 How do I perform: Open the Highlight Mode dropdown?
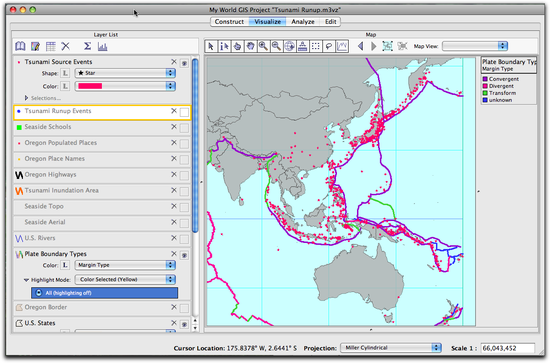125,280
